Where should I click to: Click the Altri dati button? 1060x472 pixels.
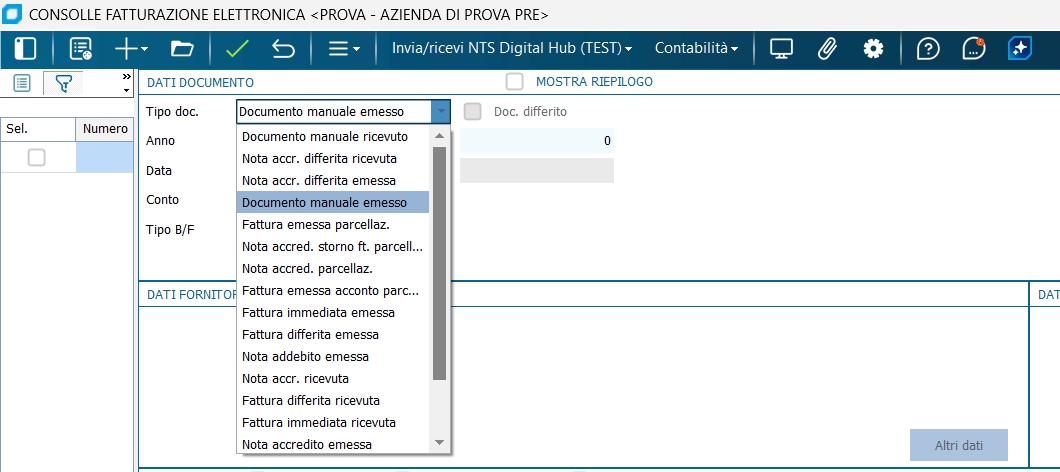958,444
